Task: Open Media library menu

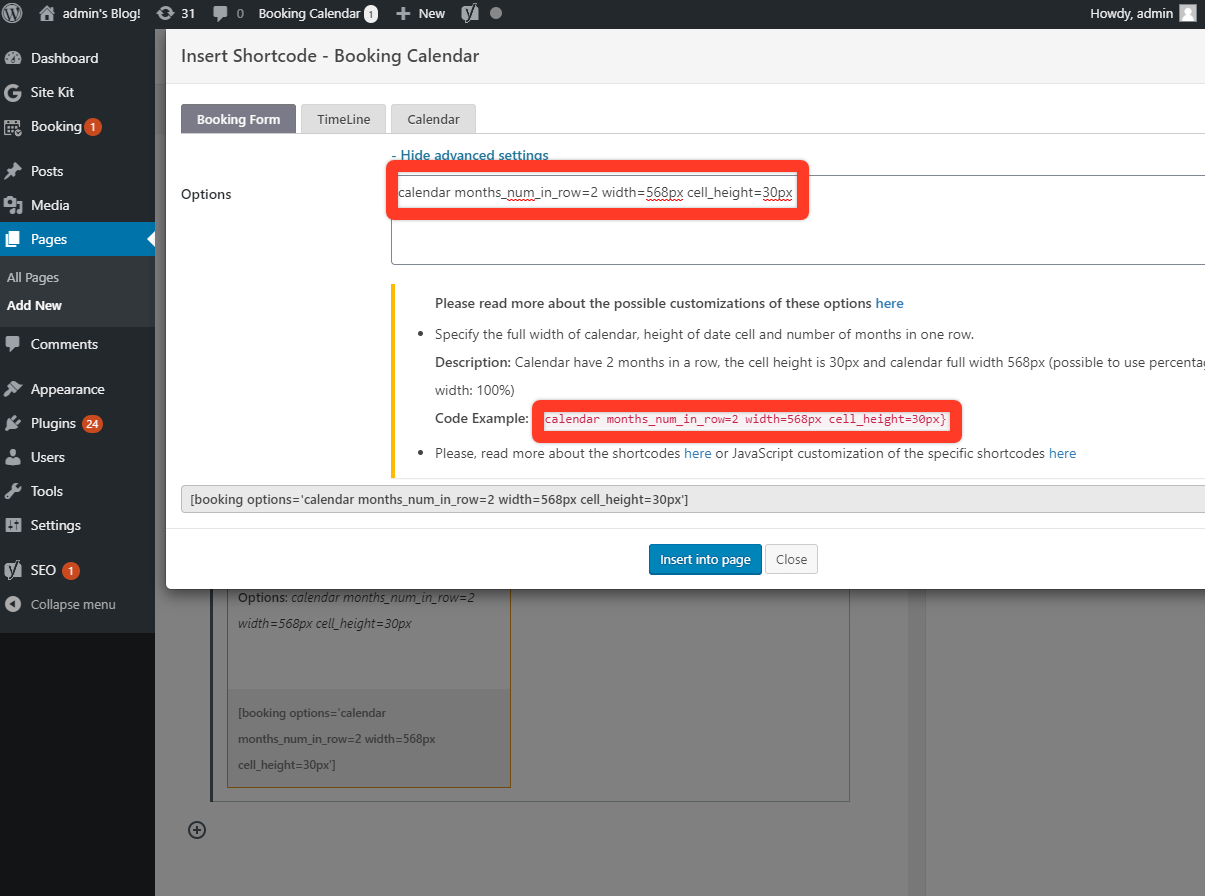Action: [x=77, y=205]
